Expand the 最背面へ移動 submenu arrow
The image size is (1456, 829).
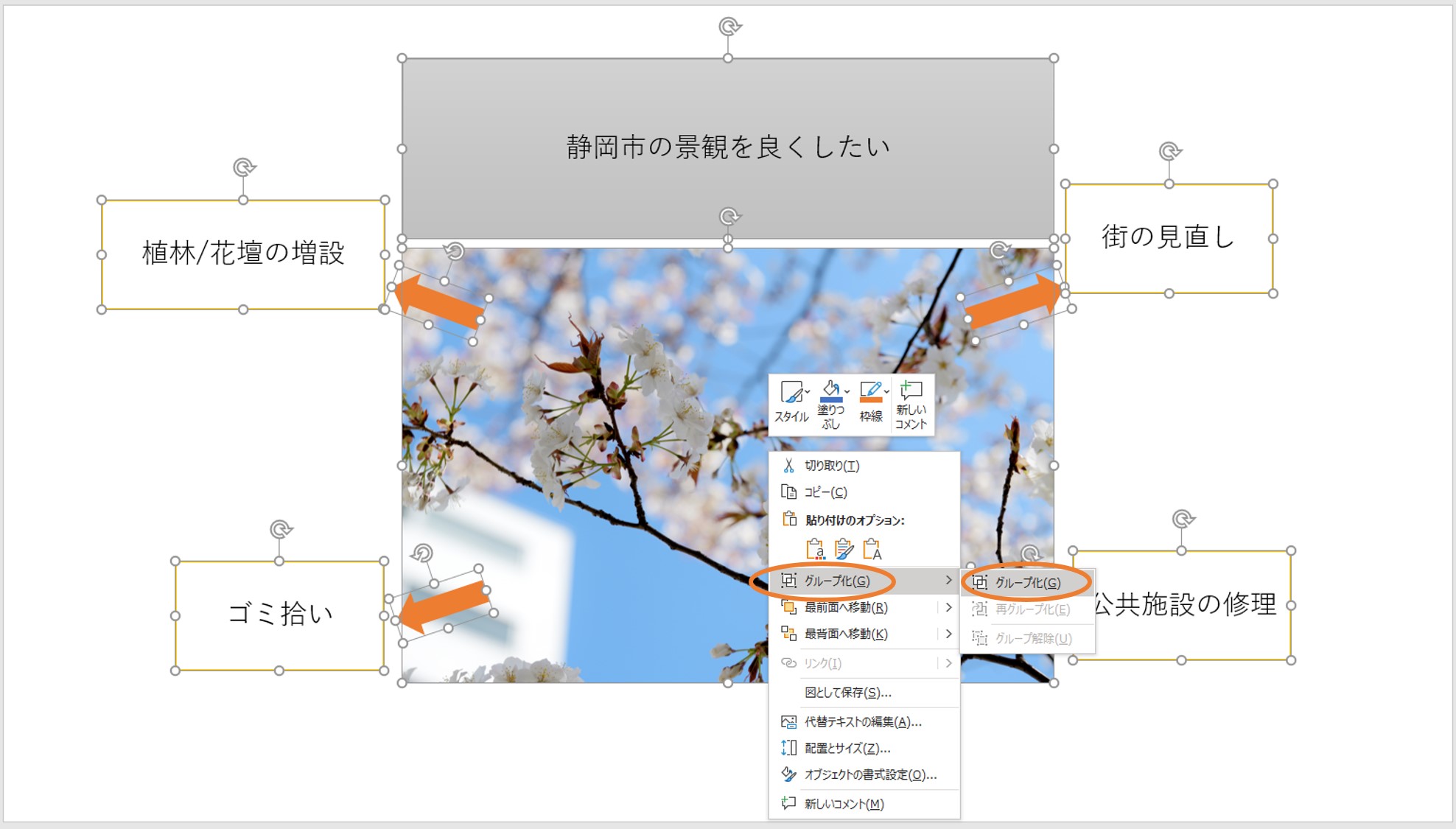[948, 634]
